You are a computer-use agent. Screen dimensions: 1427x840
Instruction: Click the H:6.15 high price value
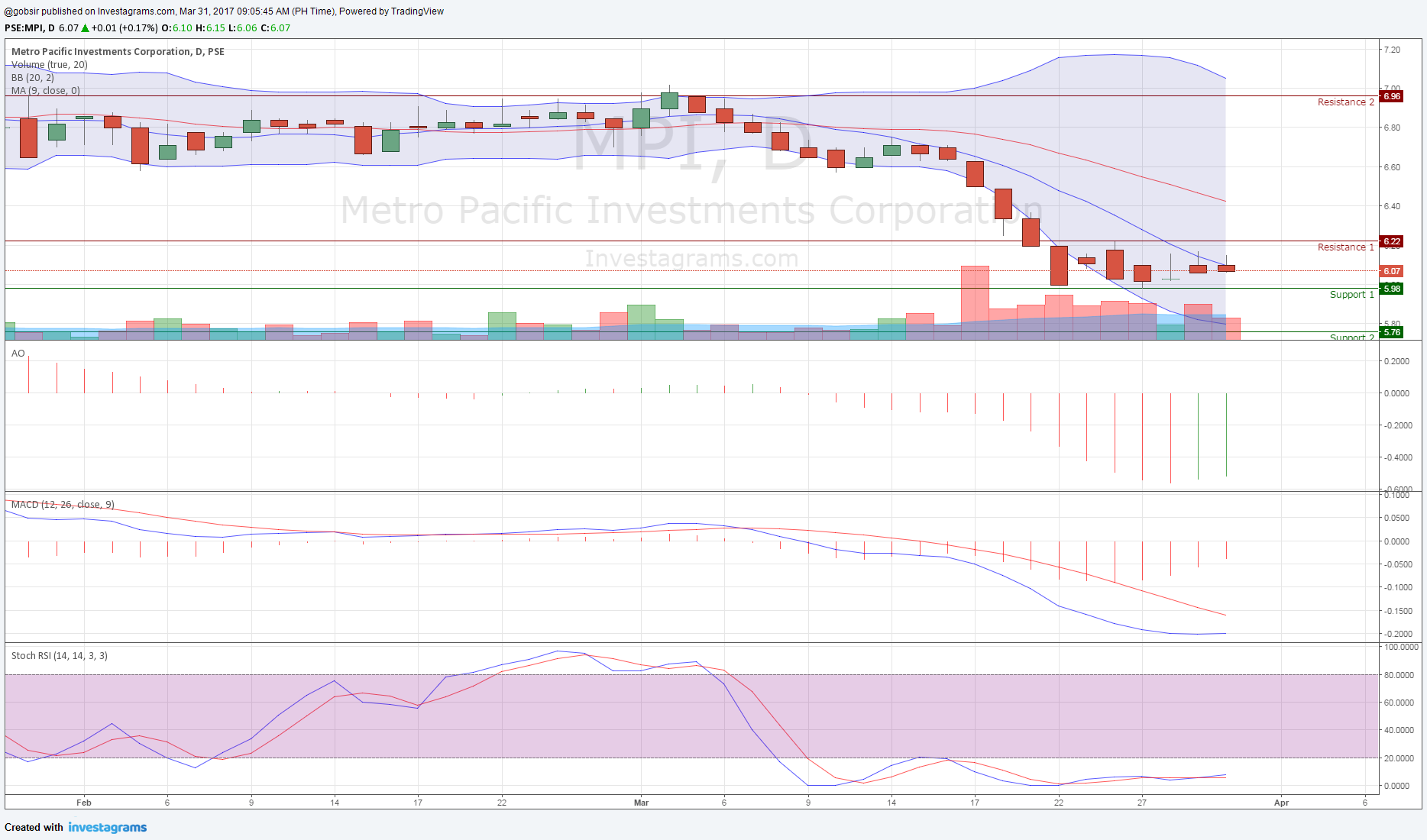[x=210, y=28]
